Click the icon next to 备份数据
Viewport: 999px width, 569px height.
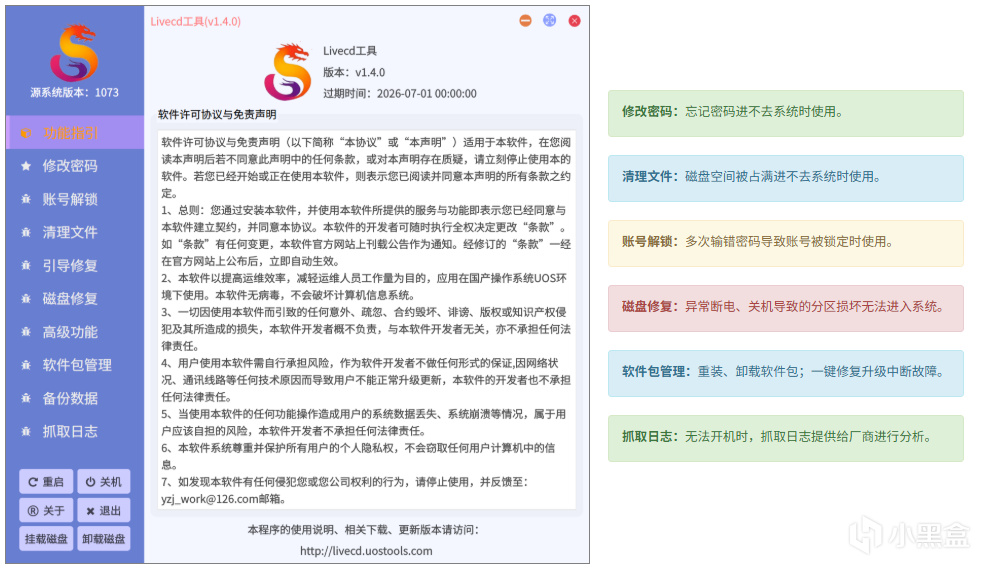26,398
